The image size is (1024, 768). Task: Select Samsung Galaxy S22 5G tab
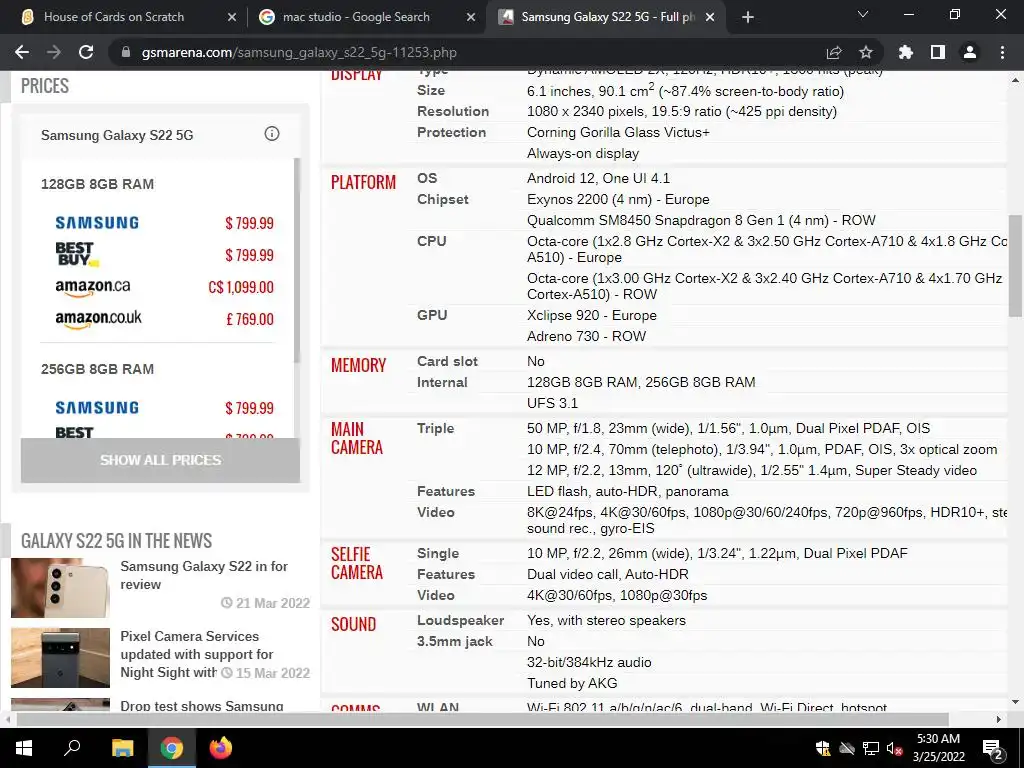607,17
